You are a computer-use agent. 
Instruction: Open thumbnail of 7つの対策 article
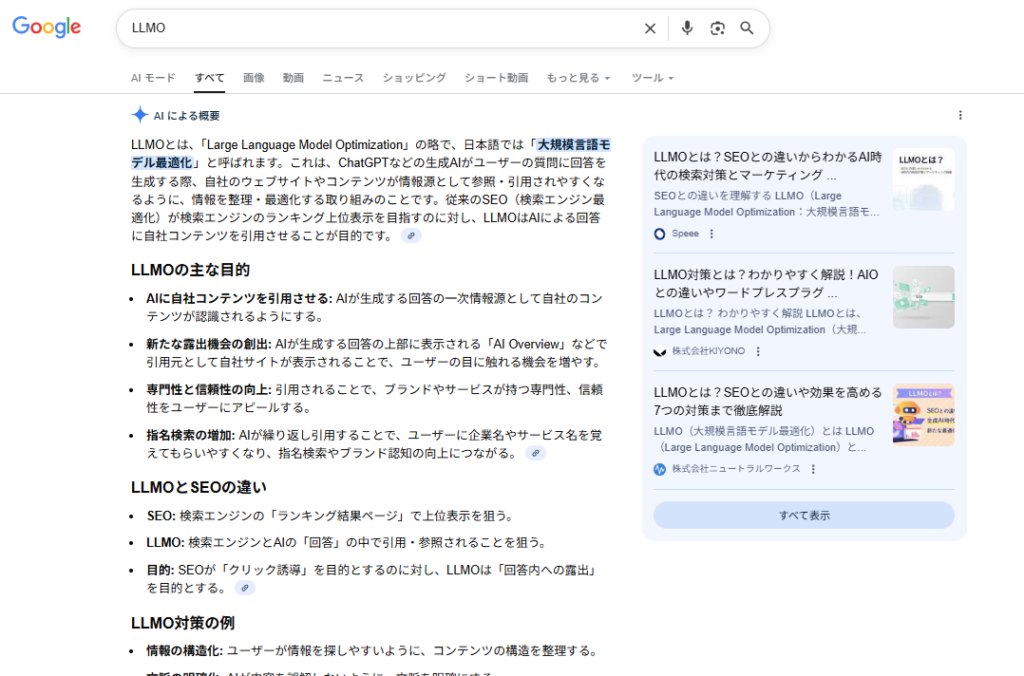tap(923, 414)
